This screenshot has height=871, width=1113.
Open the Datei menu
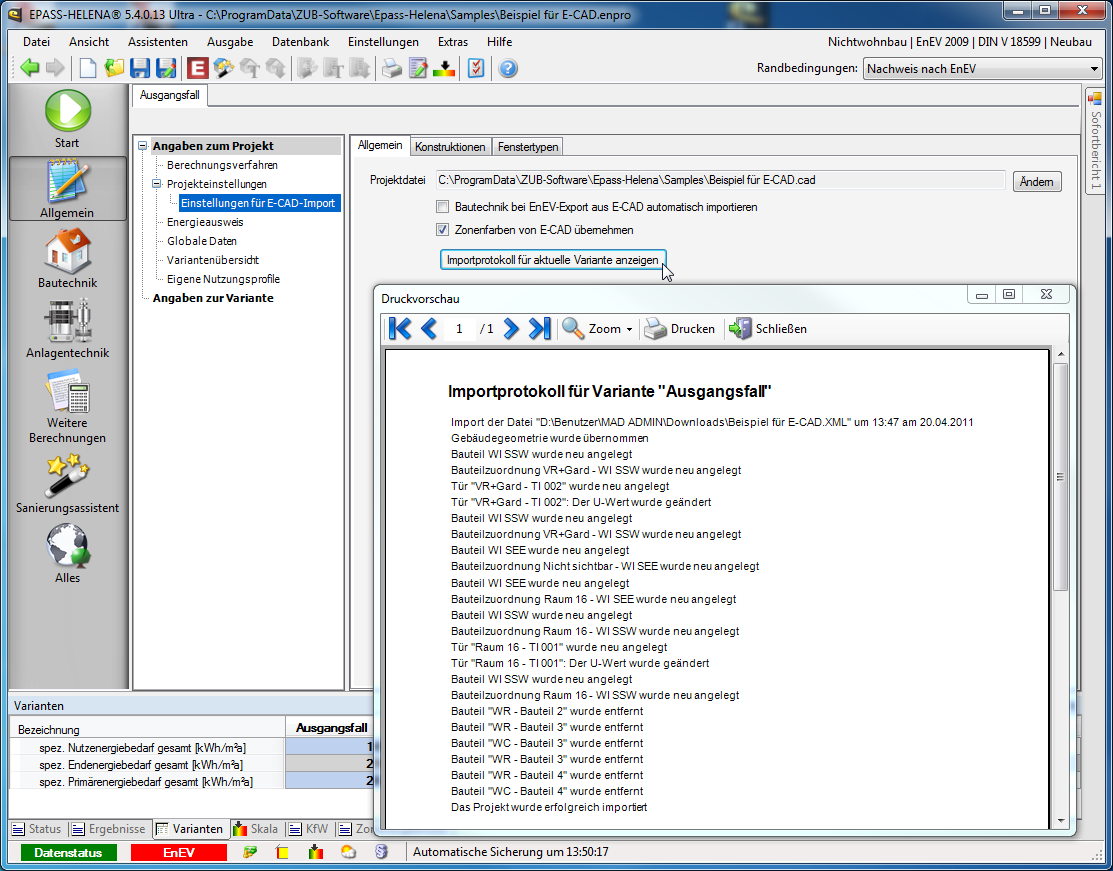[36, 42]
